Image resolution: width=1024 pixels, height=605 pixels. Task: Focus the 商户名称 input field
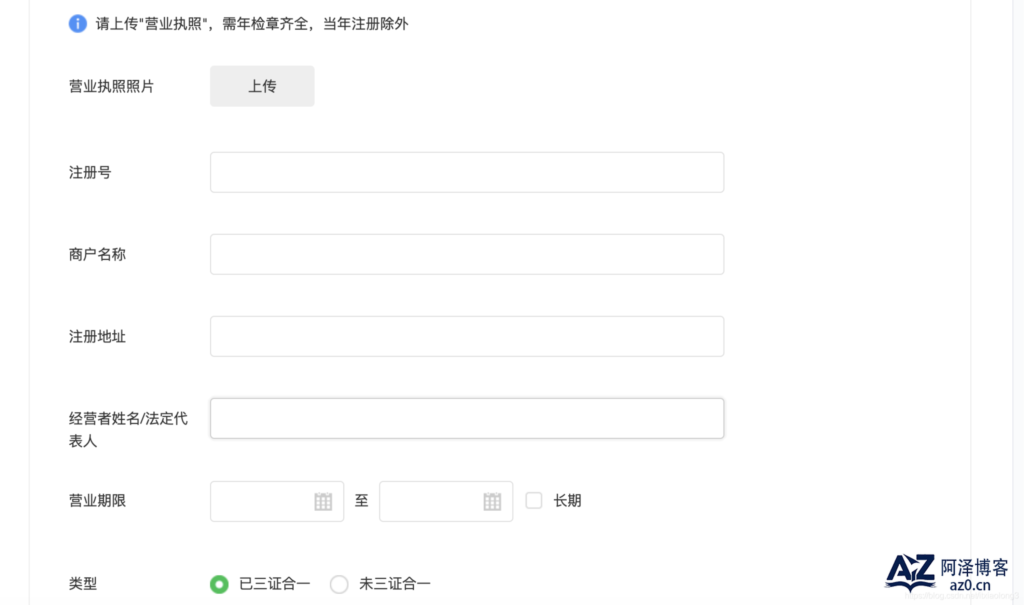[x=467, y=254]
